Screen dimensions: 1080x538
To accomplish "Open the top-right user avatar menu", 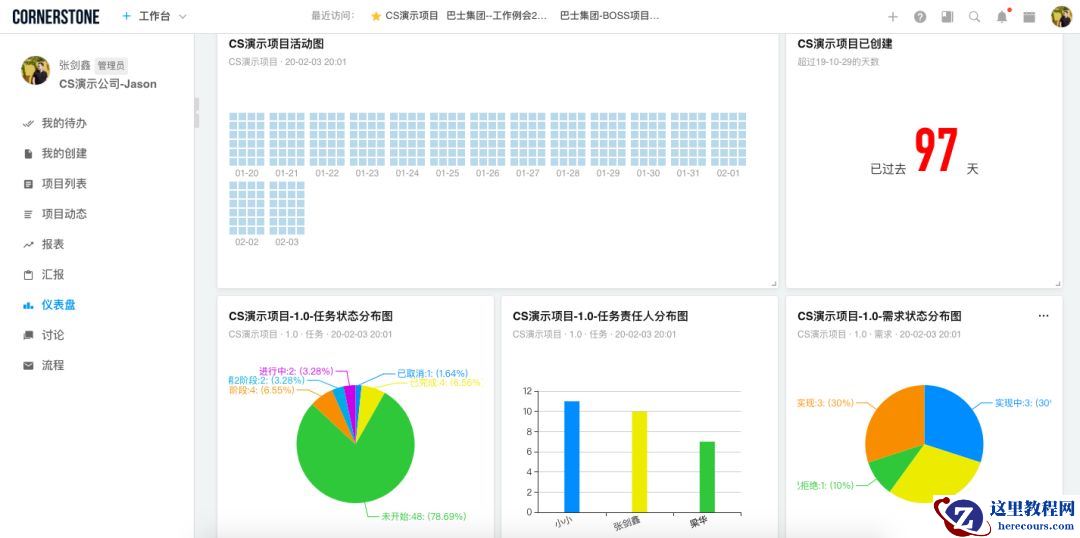I will click(1061, 17).
